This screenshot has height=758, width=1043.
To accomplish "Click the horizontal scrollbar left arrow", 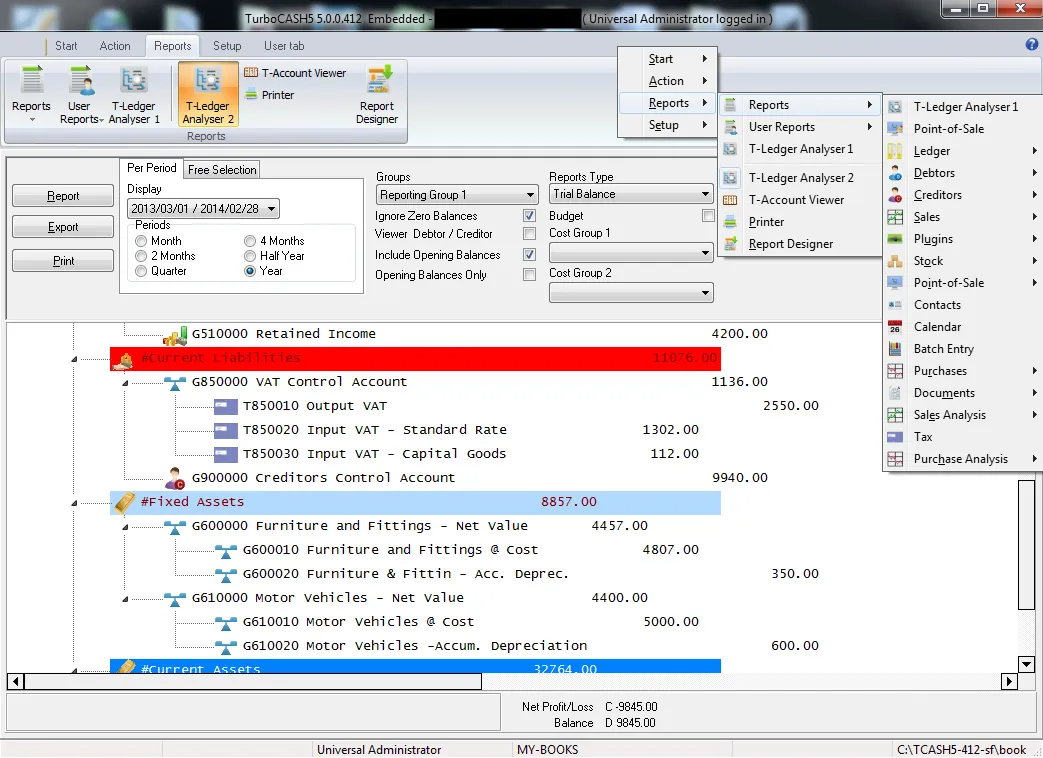I will (15, 682).
